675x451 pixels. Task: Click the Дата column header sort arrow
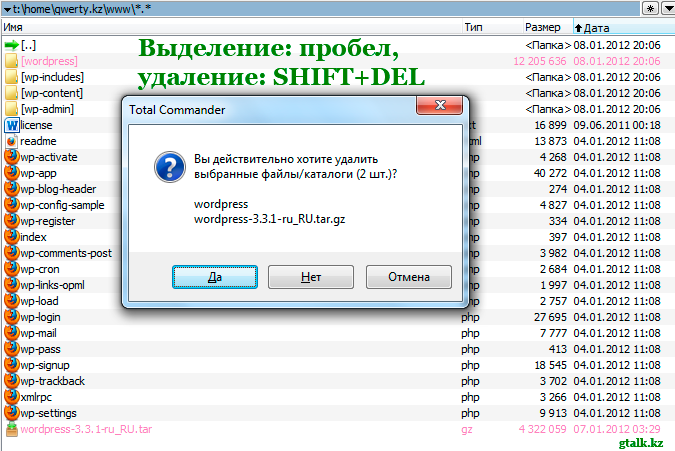tap(579, 28)
